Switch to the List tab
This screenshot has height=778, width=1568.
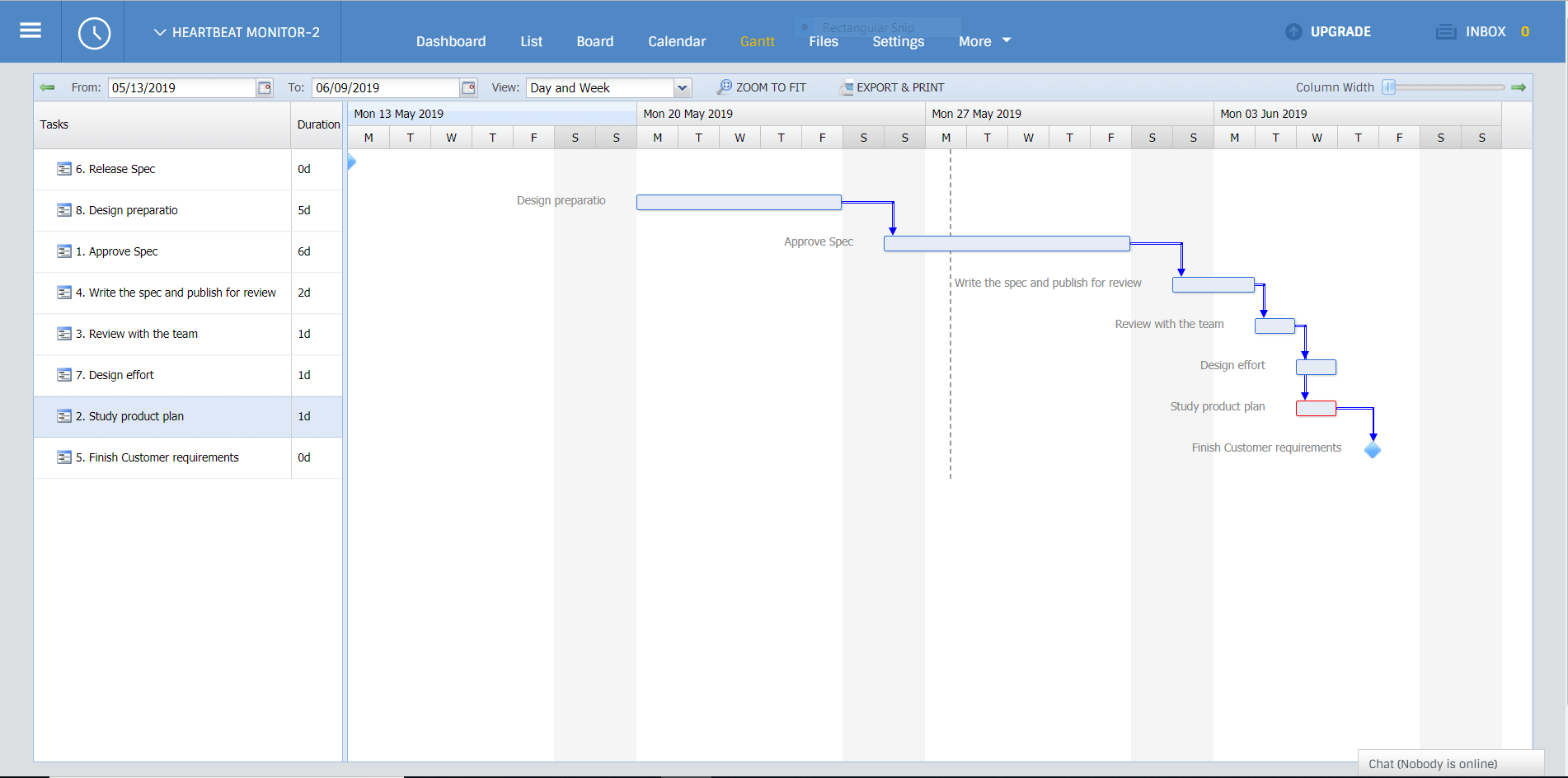click(x=532, y=41)
